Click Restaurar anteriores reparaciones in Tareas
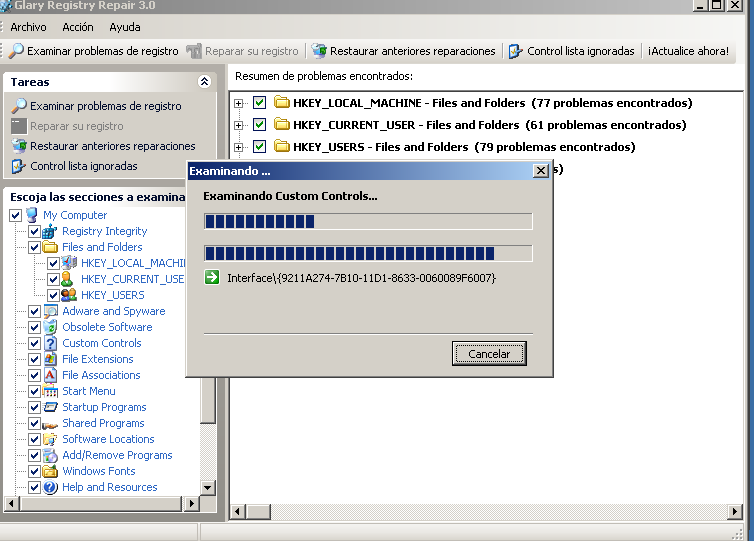 point(113,146)
